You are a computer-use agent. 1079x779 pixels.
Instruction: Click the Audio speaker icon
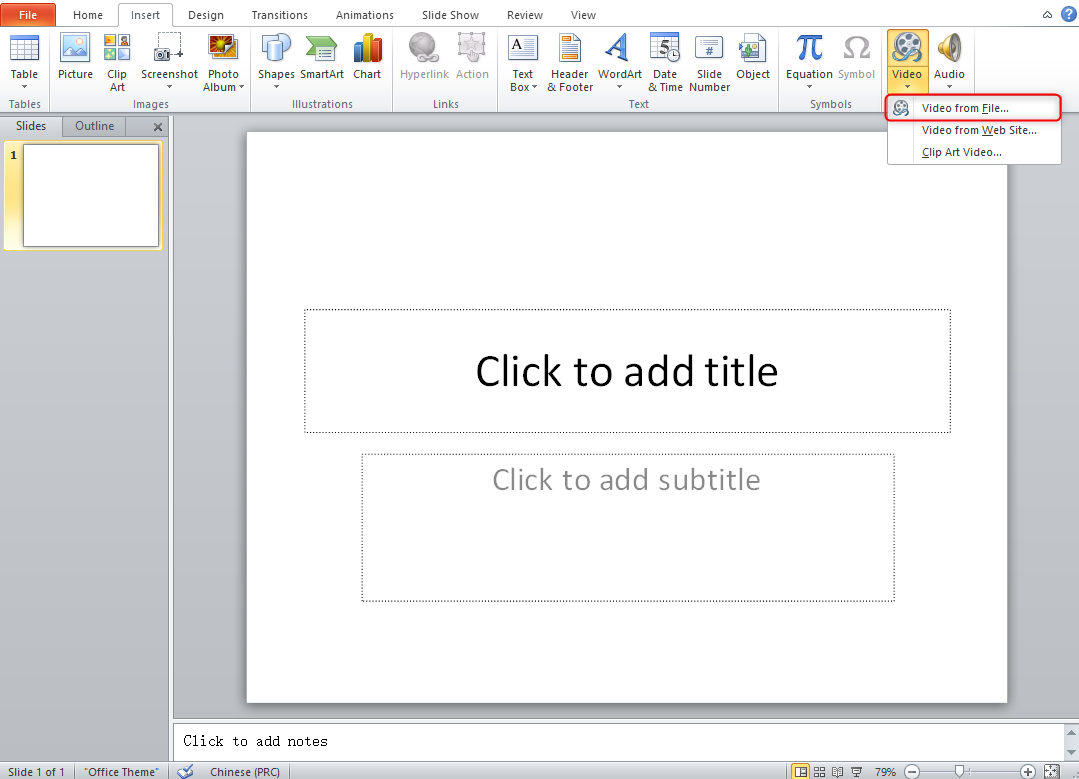point(949,48)
